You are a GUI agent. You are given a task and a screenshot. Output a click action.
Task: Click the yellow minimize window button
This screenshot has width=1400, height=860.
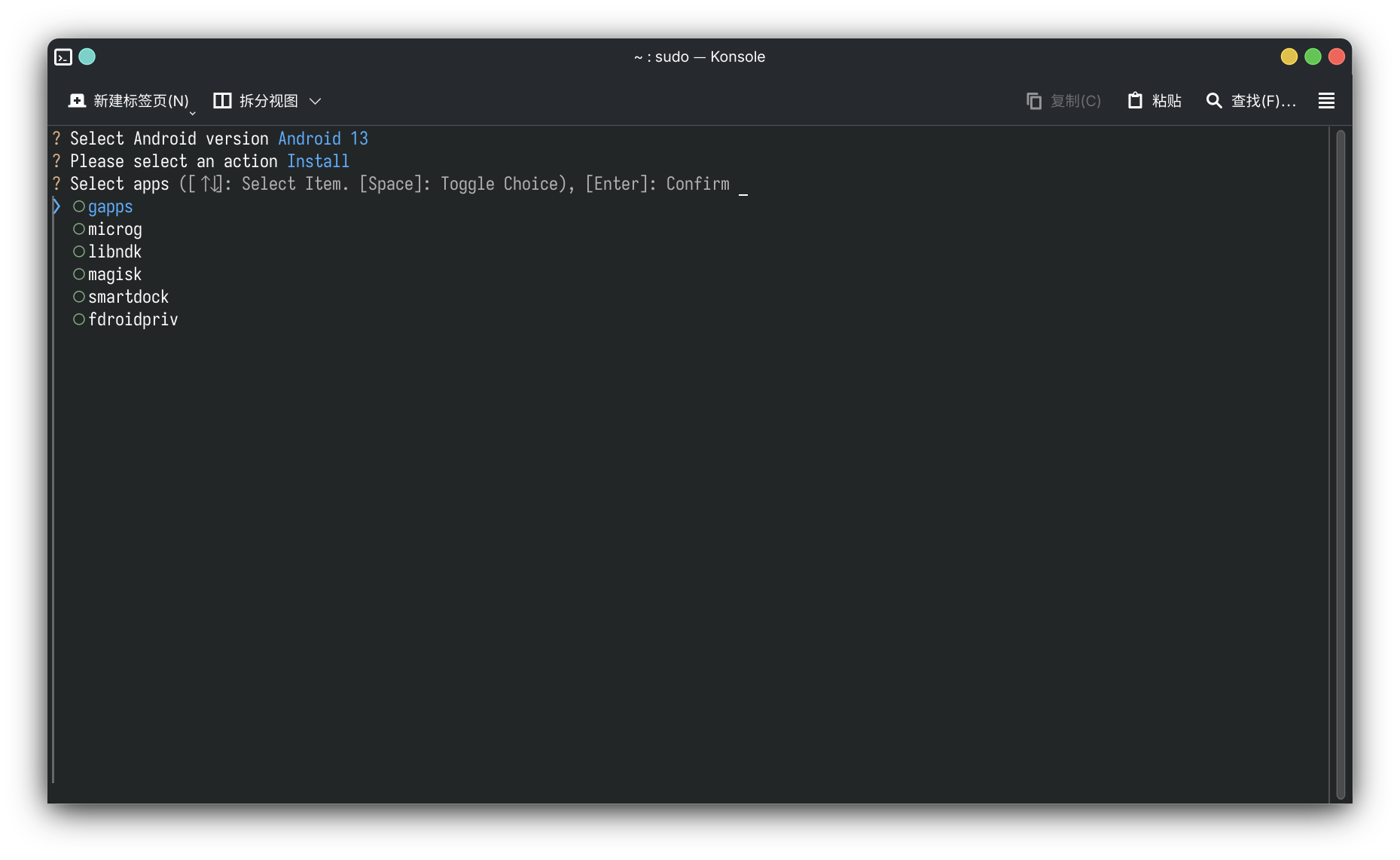coord(1289,57)
